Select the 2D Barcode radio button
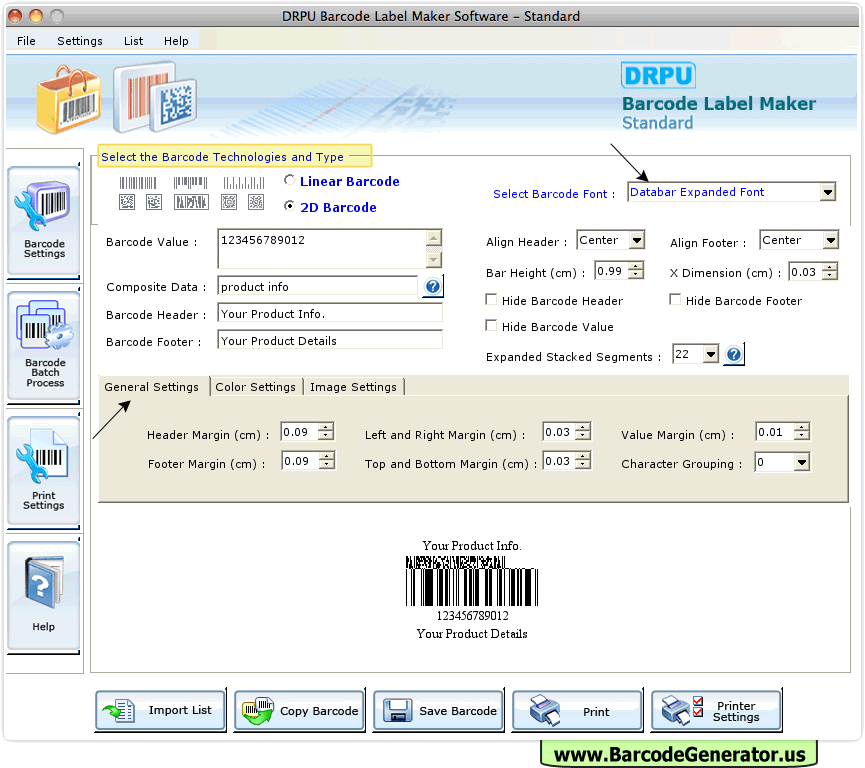Screen dimensions: 865x768 (x=289, y=206)
